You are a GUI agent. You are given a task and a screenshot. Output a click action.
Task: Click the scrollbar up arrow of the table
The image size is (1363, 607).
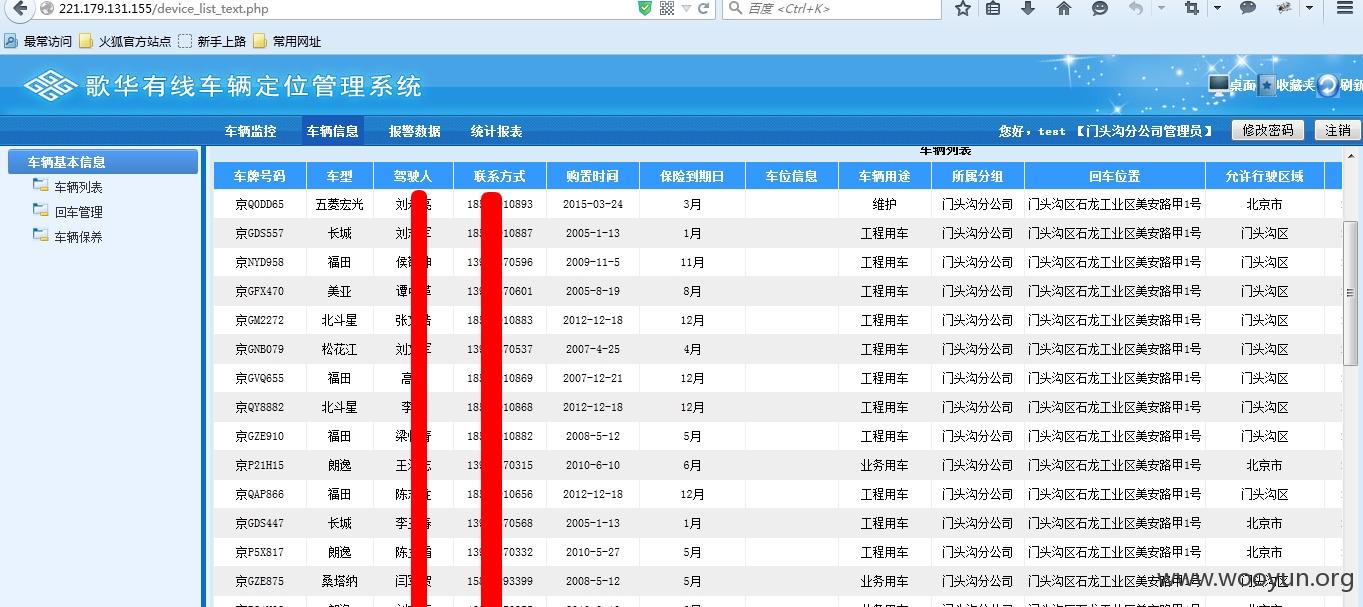pyautogui.click(x=1351, y=156)
